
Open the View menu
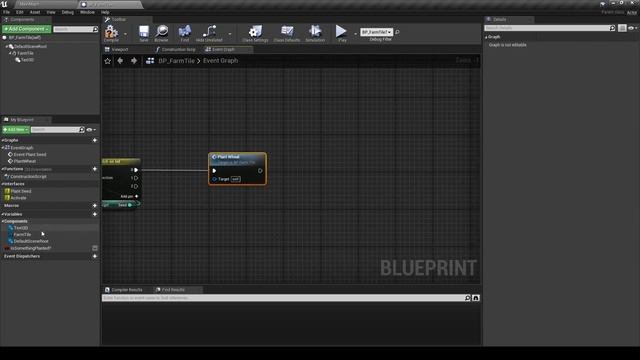51,12
